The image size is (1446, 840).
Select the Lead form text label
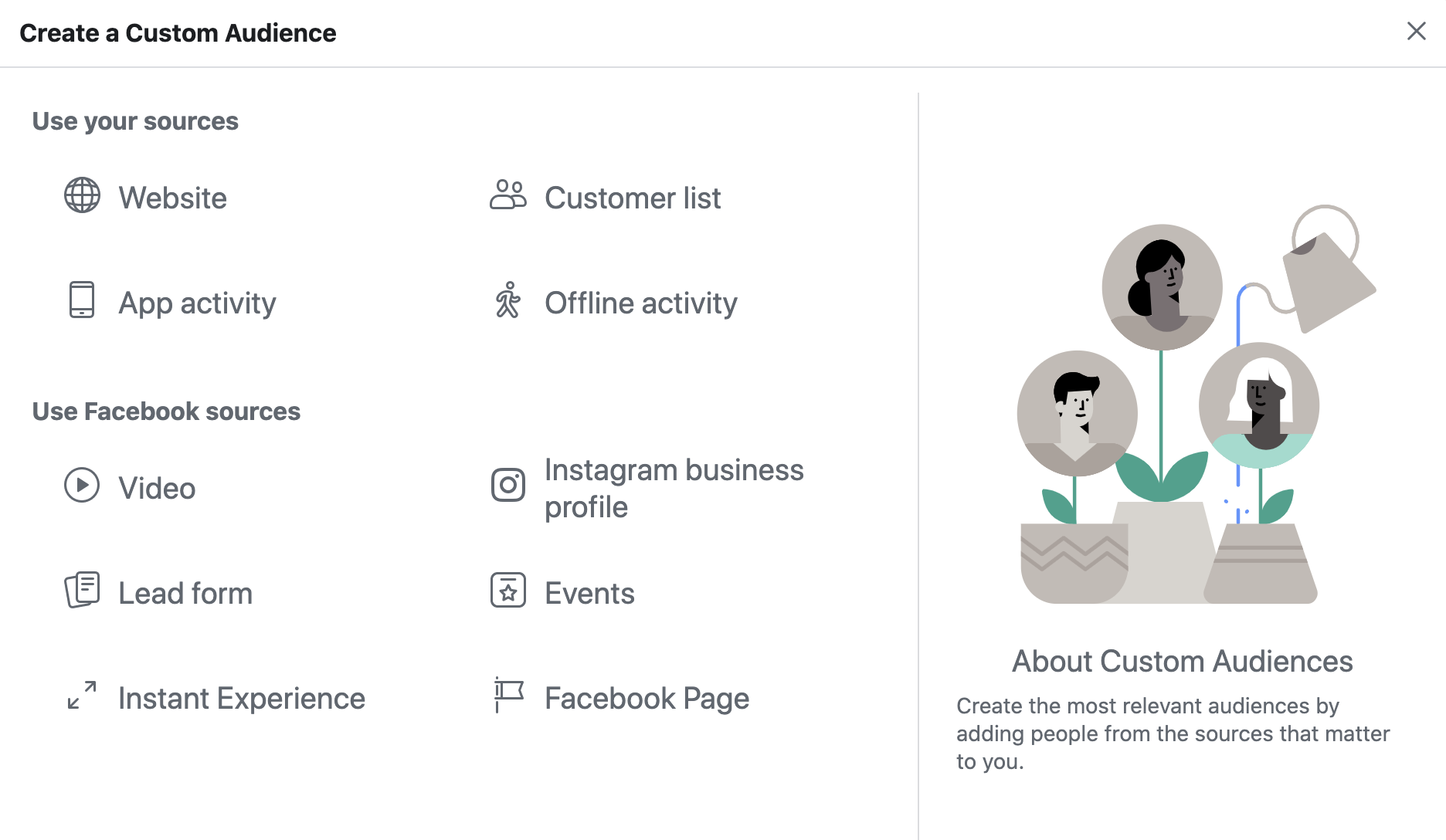point(185,594)
